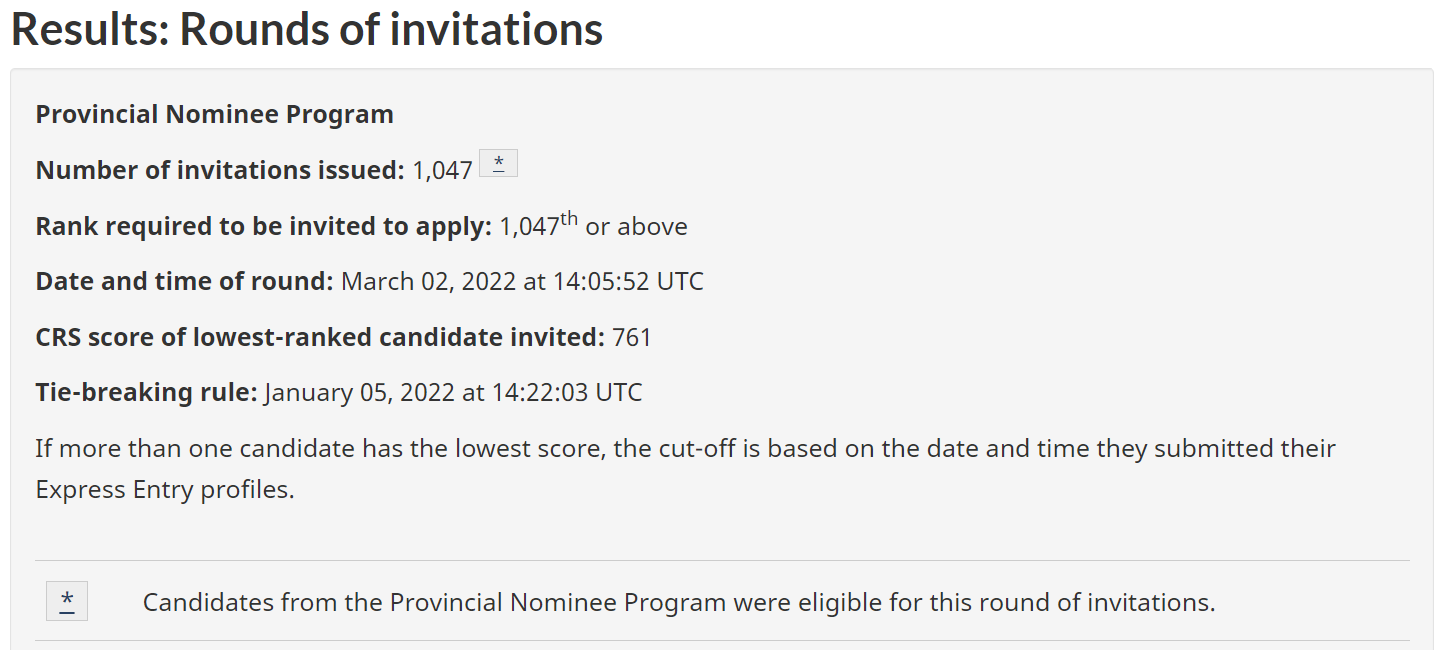The width and height of the screenshot is (1437, 650).
Task: Click the Results: Rounds of invitations heading
Action: (307, 29)
